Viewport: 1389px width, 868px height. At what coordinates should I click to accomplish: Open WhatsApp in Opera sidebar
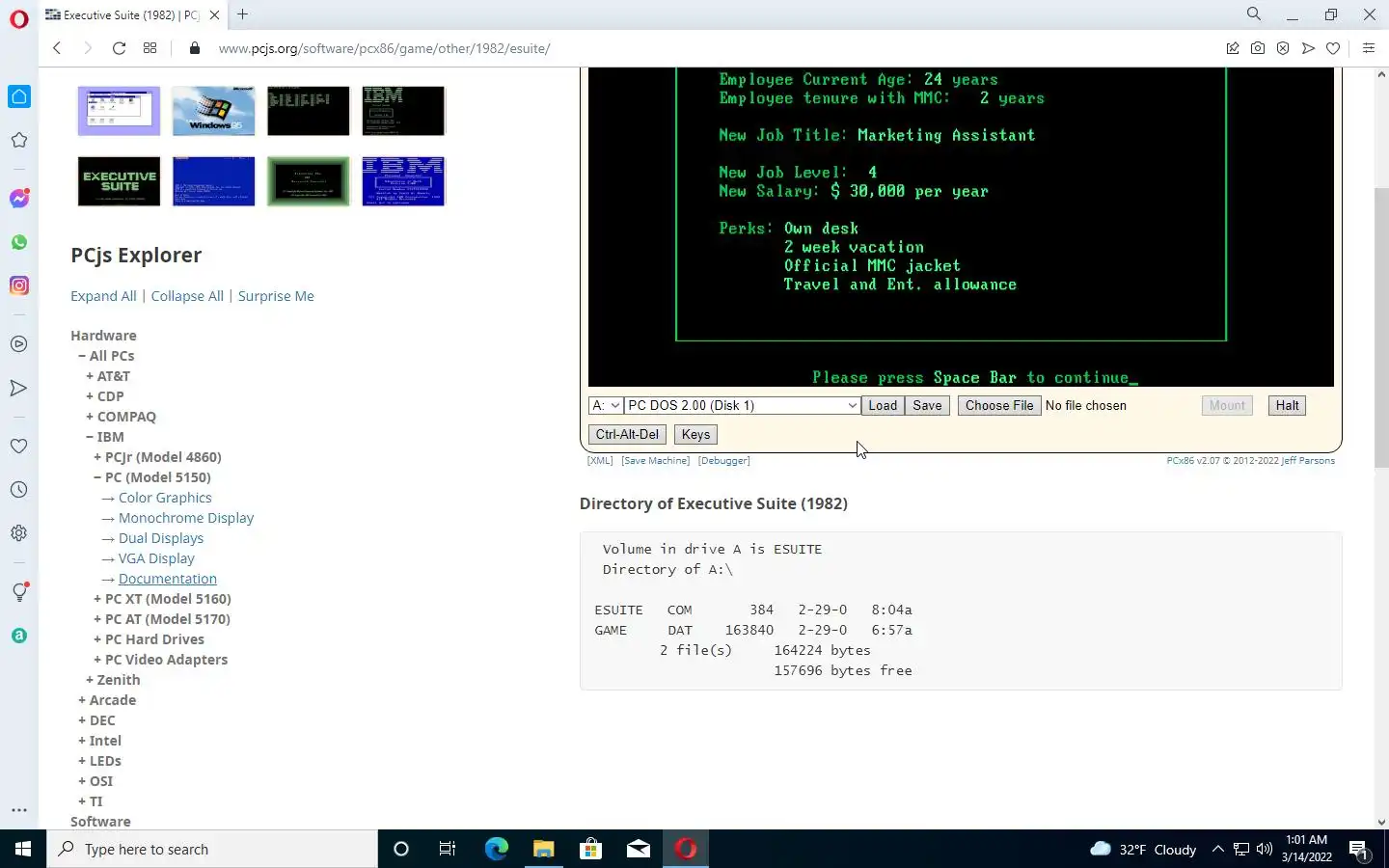(x=19, y=242)
